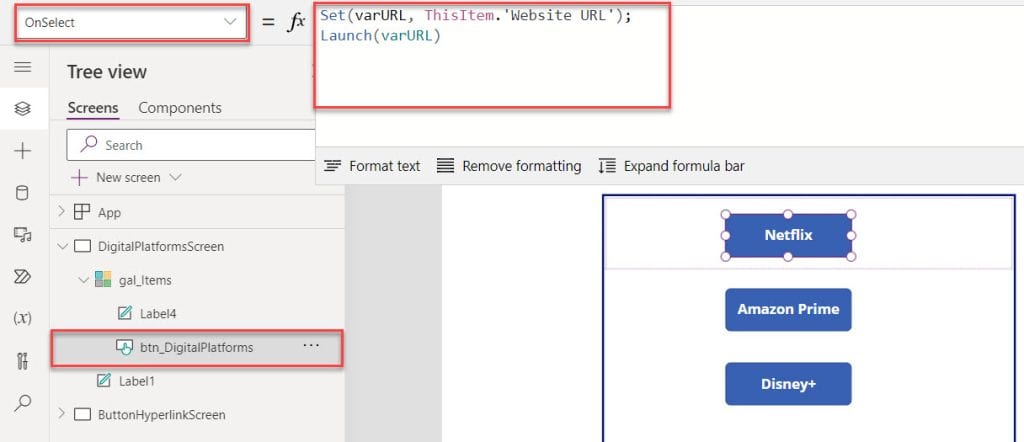The image size is (1024, 442).
Task: Collapse the gal_Items gallery node
Action: tap(84, 280)
